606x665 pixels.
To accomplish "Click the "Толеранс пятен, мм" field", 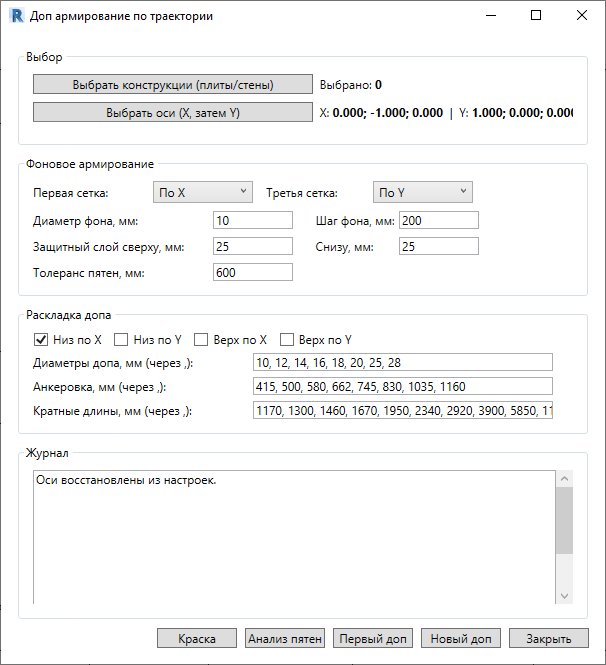I will click(253, 272).
